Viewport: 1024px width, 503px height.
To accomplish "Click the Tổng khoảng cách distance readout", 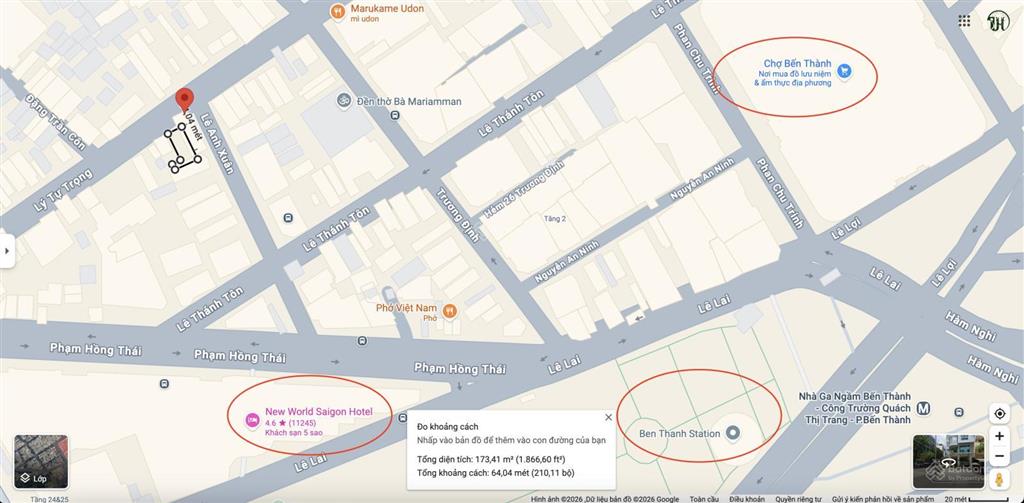I will (x=496, y=473).
